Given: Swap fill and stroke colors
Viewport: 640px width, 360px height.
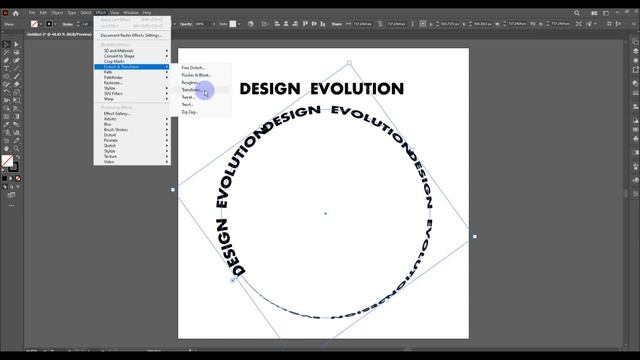Looking at the screenshot, I should pyautogui.click(x=18, y=157).
